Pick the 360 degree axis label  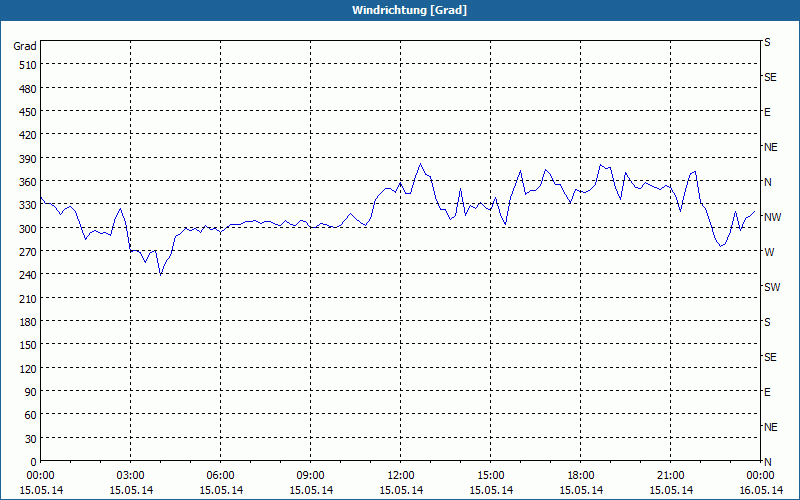click(x=28, y=182)
